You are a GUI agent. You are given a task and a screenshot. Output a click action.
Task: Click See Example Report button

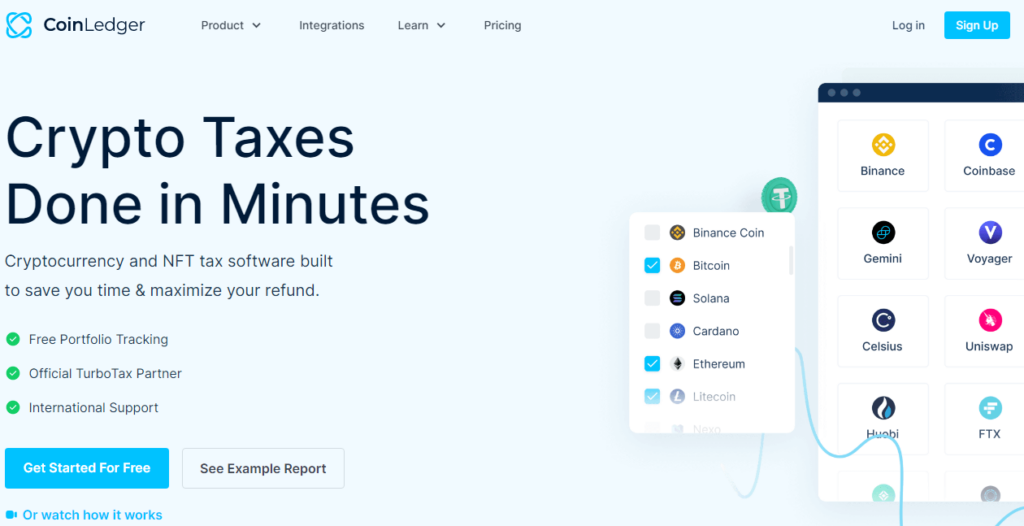tap(263, 468)
